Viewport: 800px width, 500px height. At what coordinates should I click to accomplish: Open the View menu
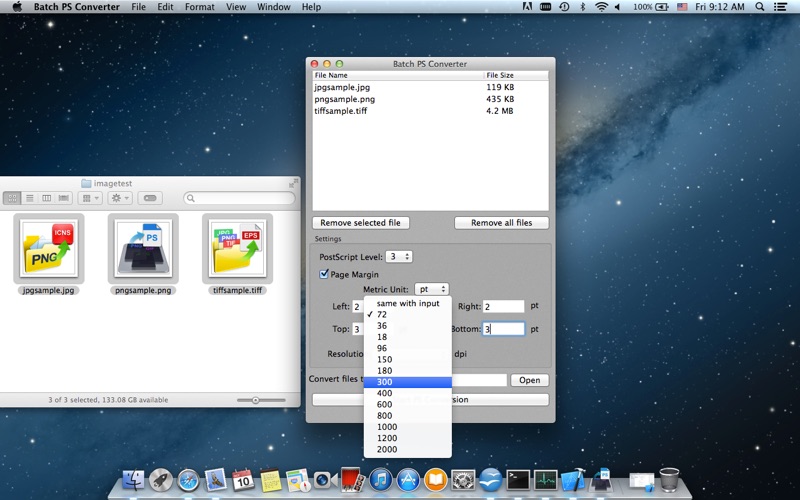pos(236,7)
